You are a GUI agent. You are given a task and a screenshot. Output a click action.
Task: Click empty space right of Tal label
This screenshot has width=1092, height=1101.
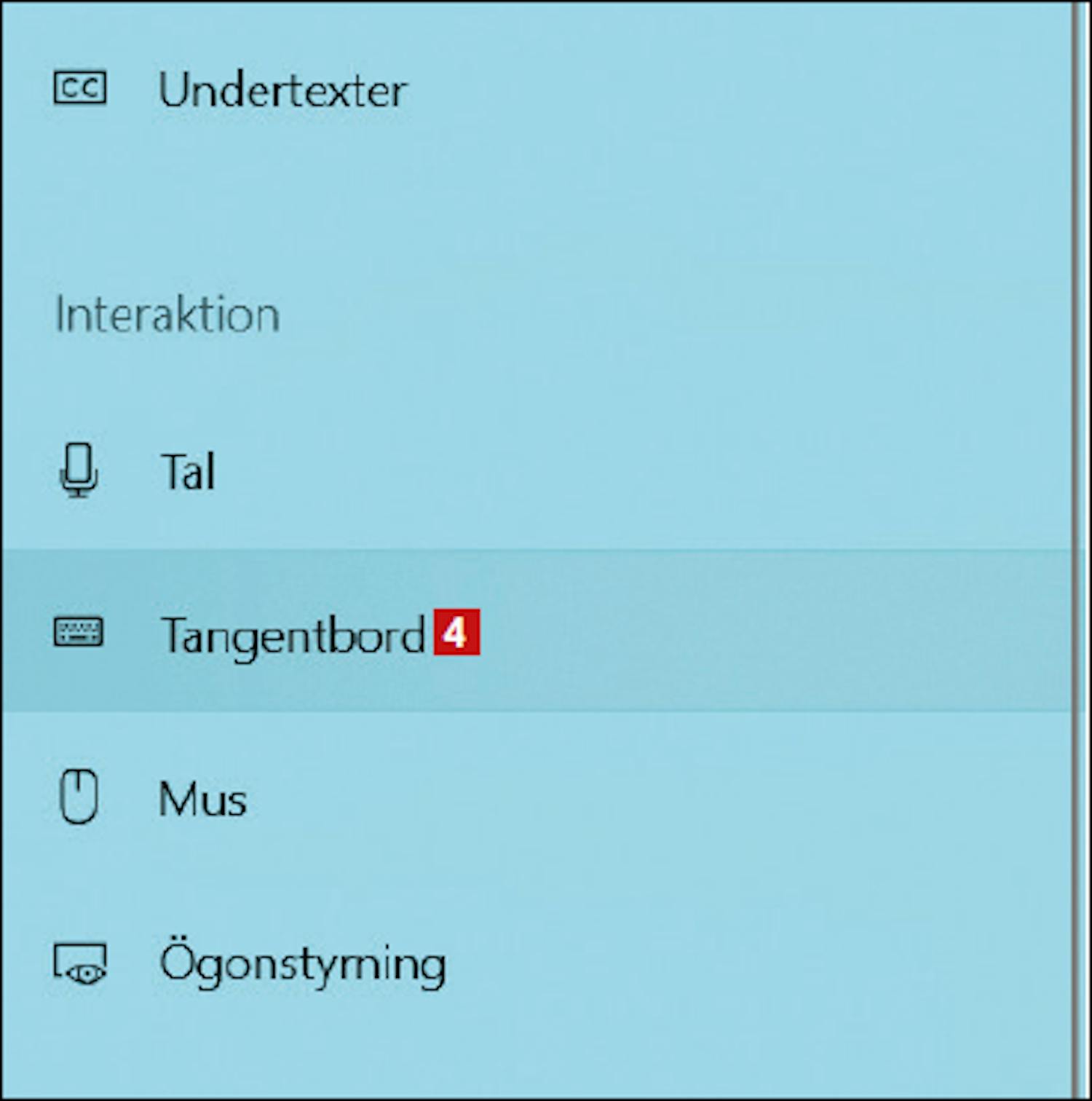point(641,470)
